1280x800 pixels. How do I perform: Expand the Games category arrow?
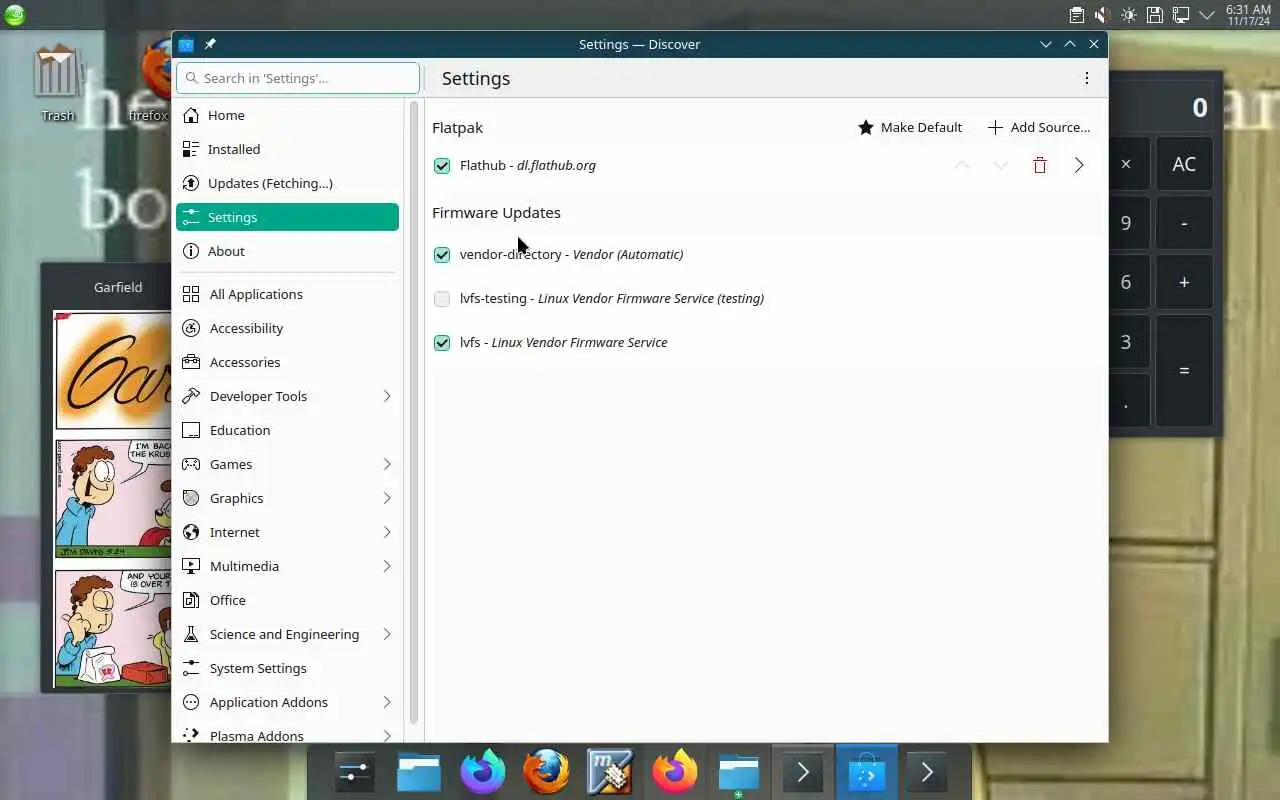click(x=387, y=464)
